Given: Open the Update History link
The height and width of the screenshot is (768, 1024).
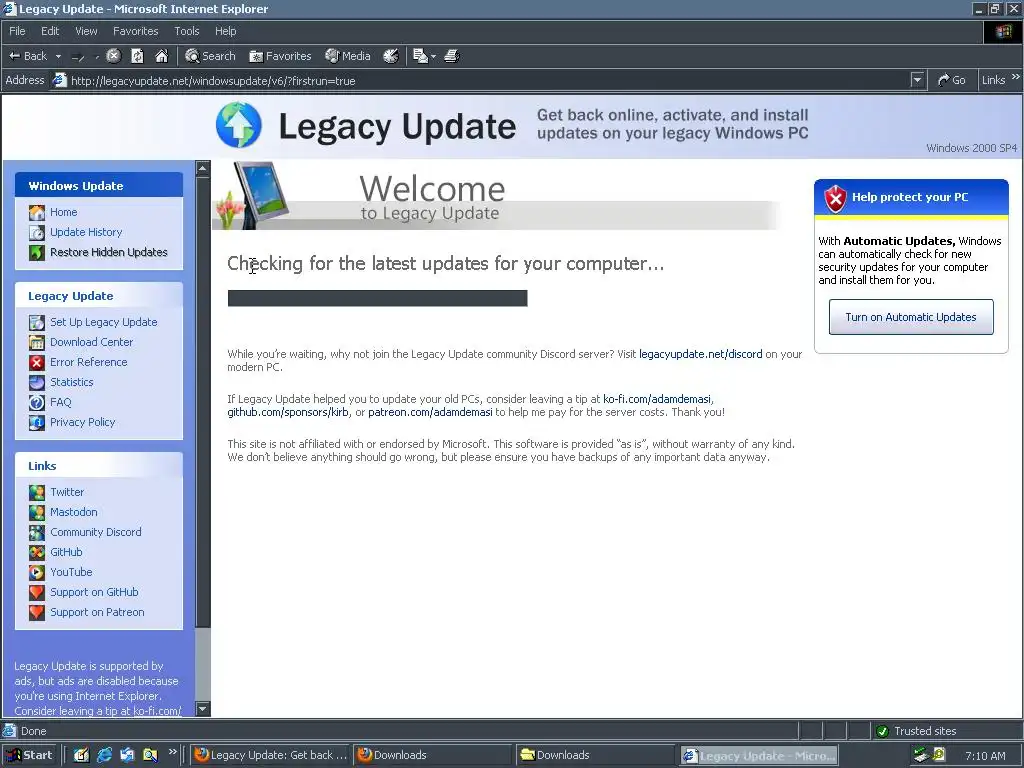Looking at the screenshot, I should [86, 232].
